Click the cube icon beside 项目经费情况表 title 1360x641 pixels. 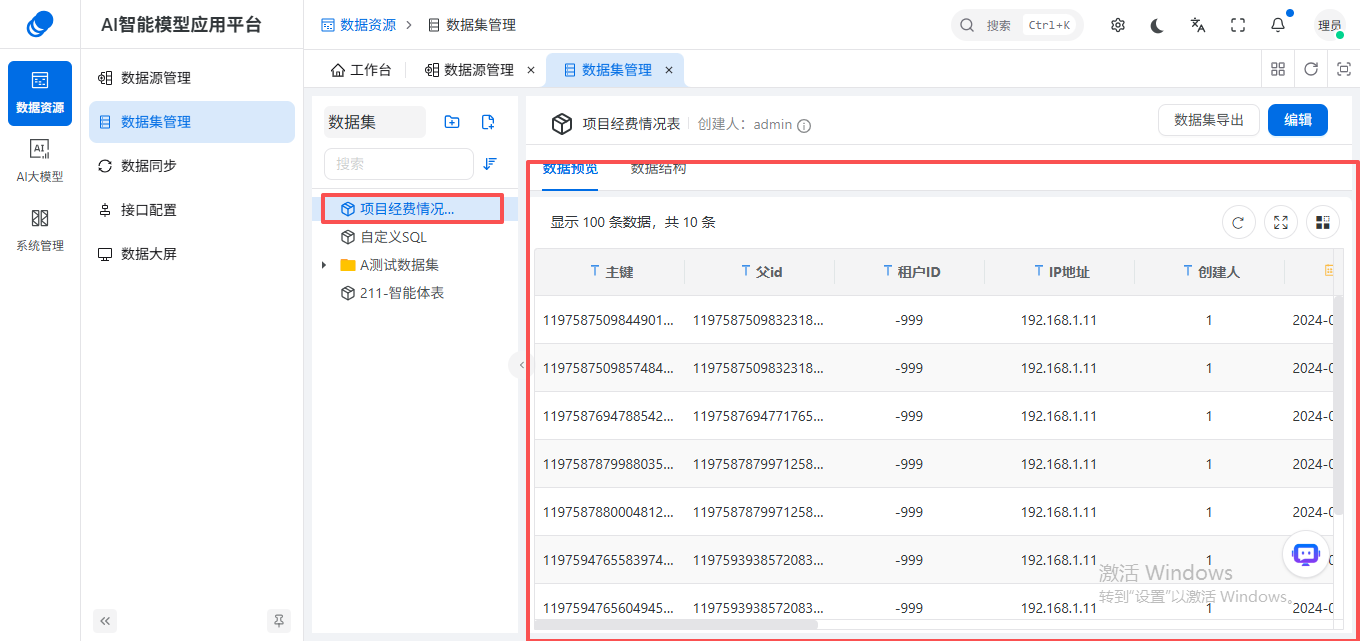click(562, 124)
